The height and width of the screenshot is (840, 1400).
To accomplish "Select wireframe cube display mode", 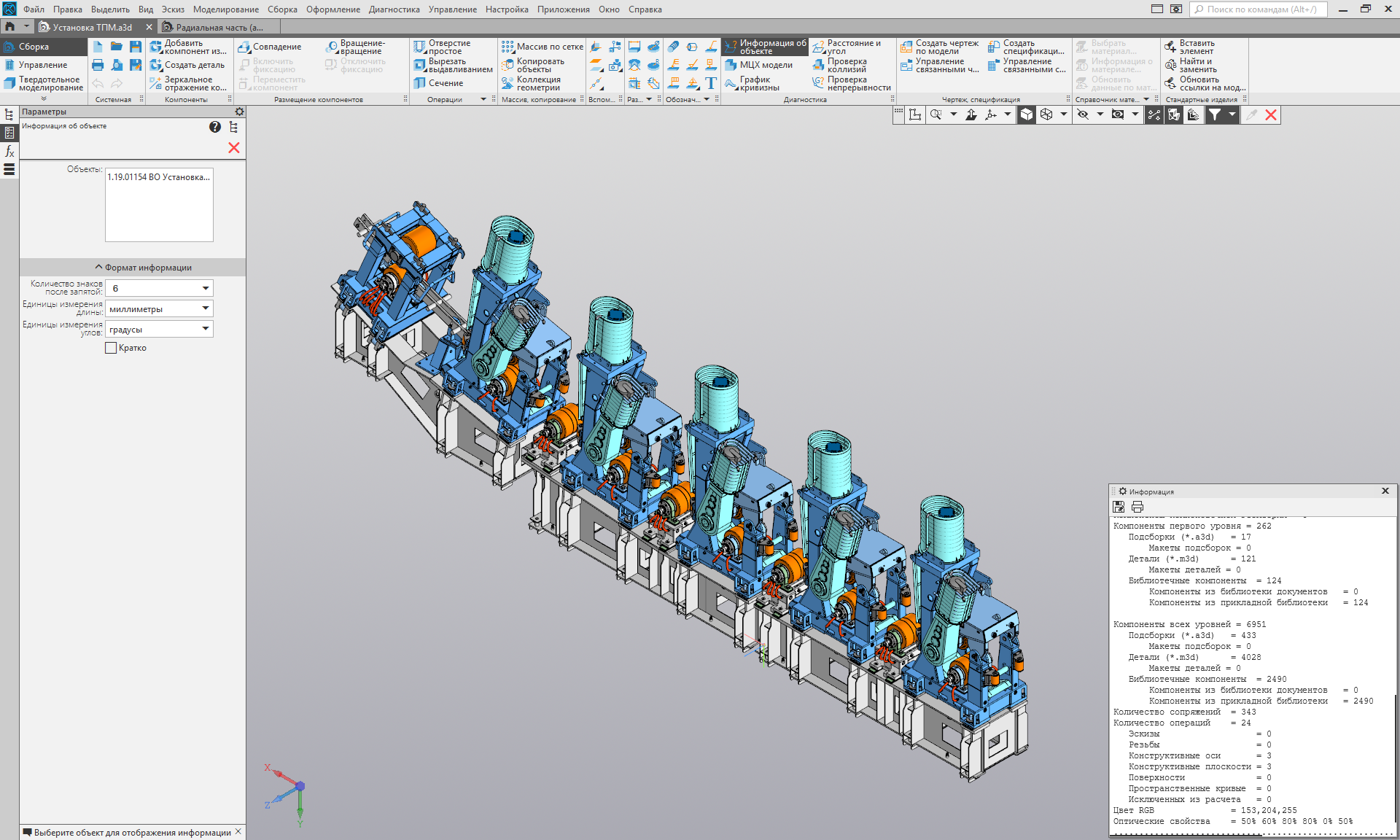I will click(1046, 114).
